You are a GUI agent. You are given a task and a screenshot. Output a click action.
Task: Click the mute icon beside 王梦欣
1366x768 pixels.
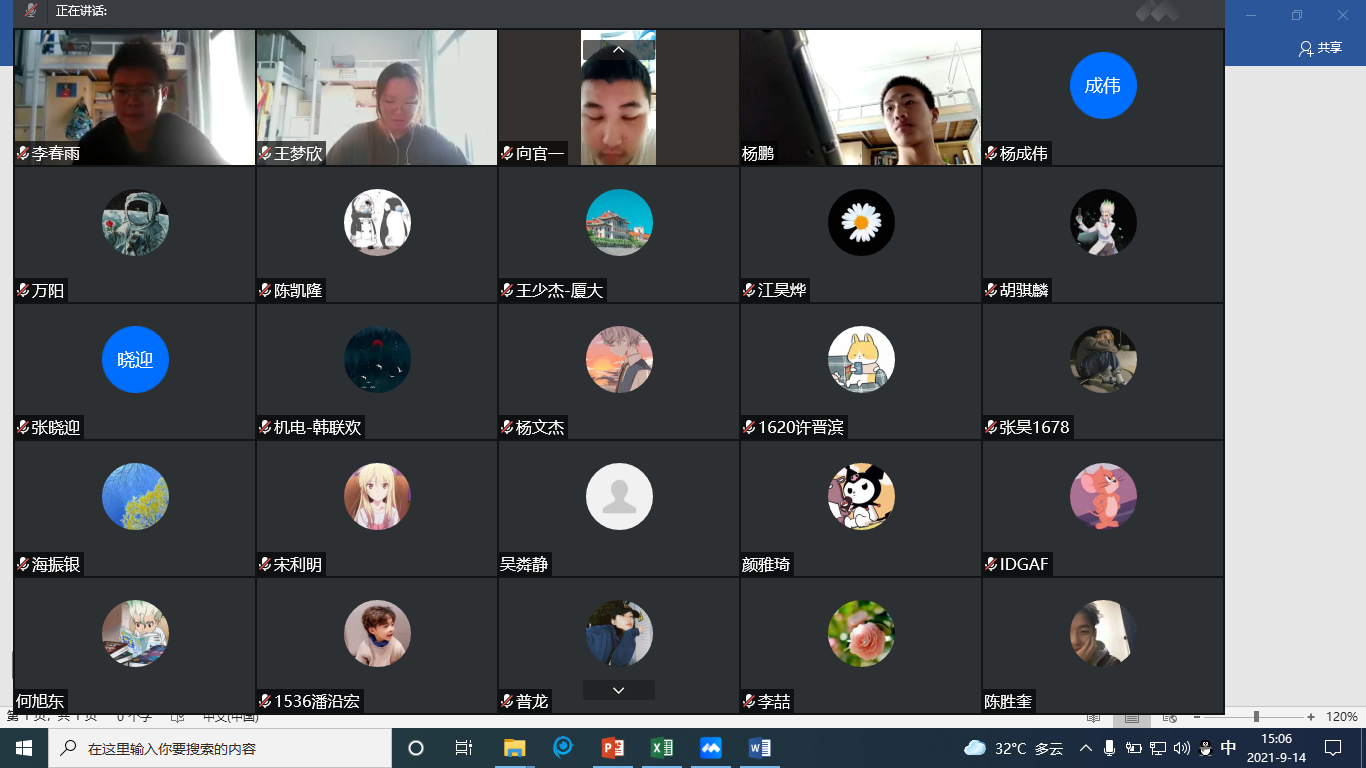point(265,154)
